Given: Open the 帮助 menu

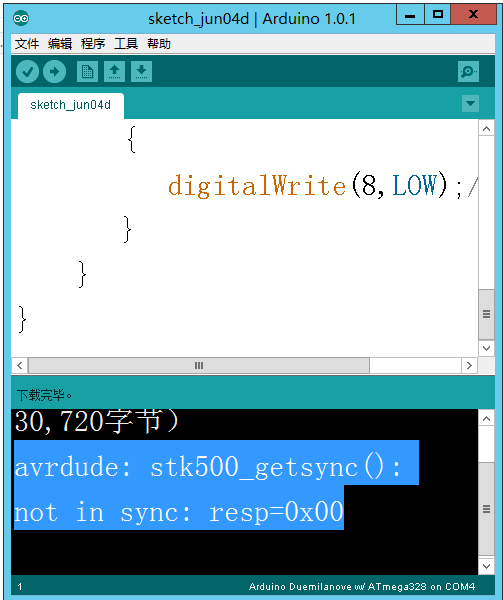Looking at the screenshot, I should [159, 44].
